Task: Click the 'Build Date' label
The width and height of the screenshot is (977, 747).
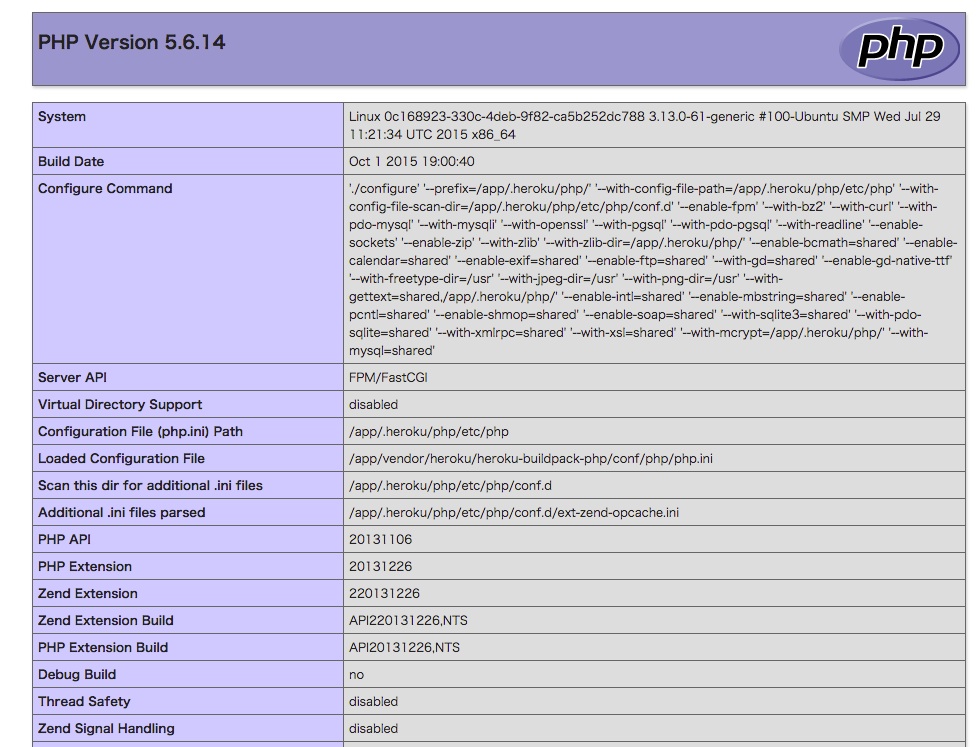Action: click(71, 161)
